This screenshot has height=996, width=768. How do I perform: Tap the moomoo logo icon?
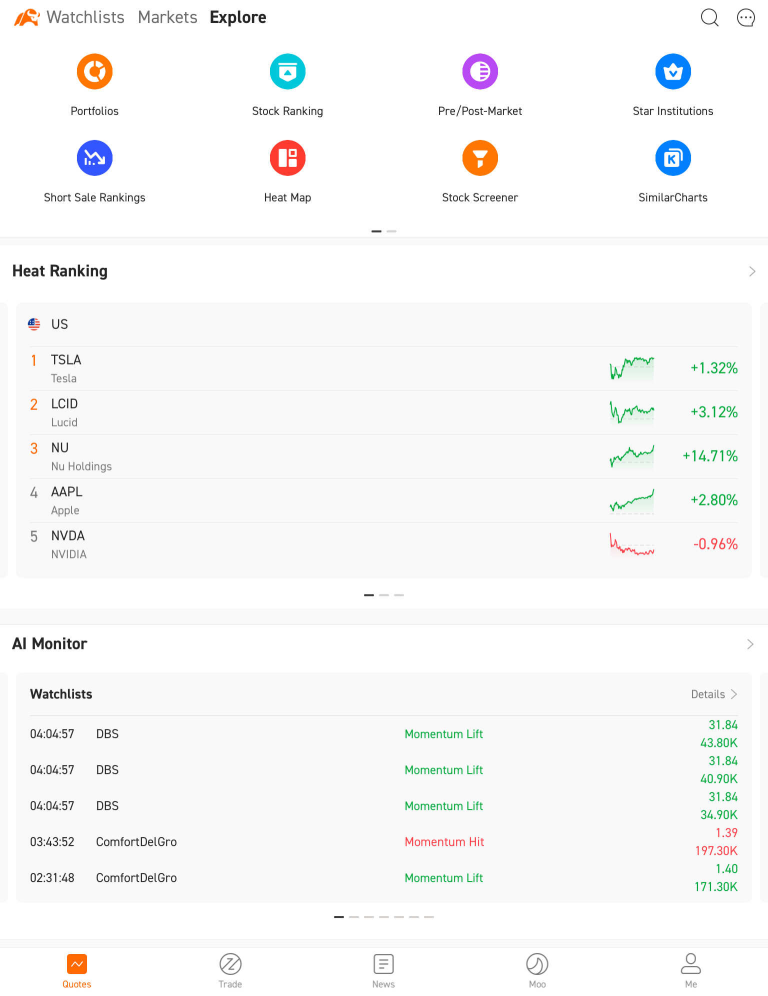[27, 17]
